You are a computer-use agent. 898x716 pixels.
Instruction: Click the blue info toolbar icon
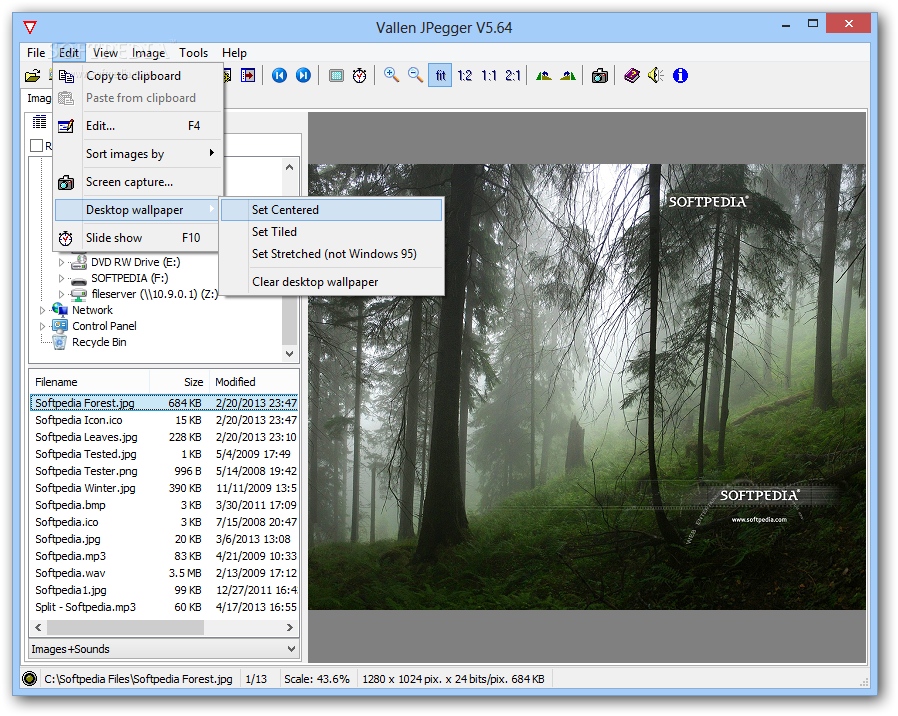coord(680,76)
